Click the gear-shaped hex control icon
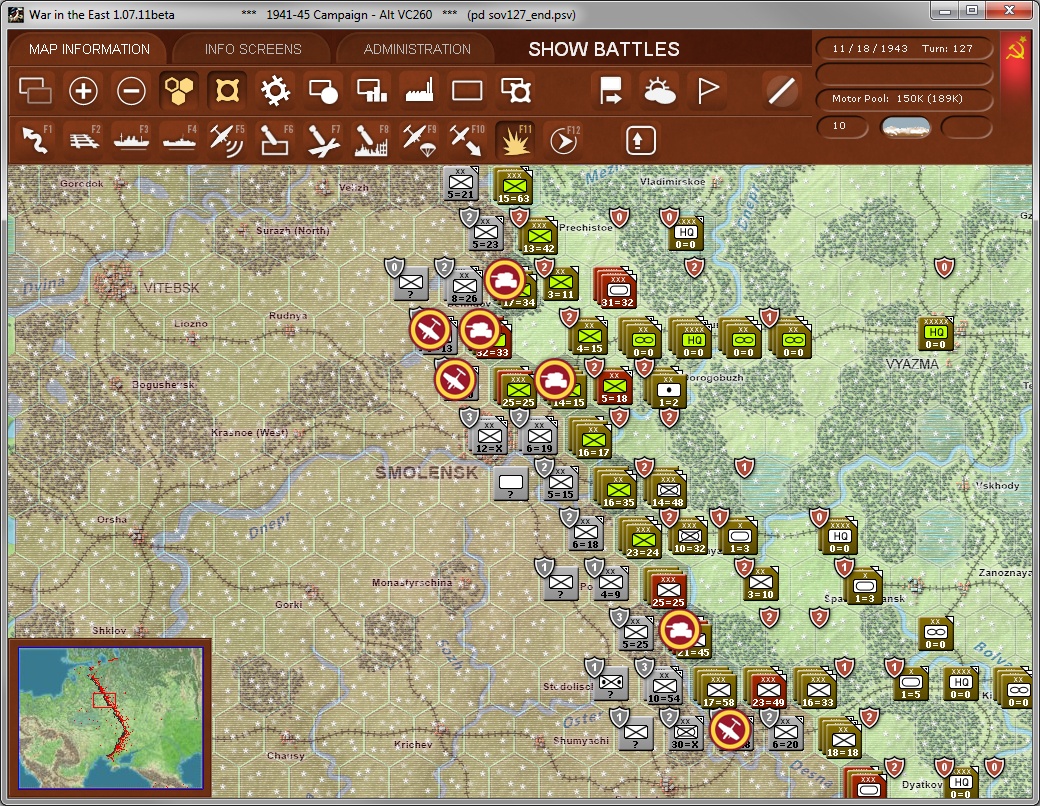This screenshot has height=806, width=1040. point(275,91)
